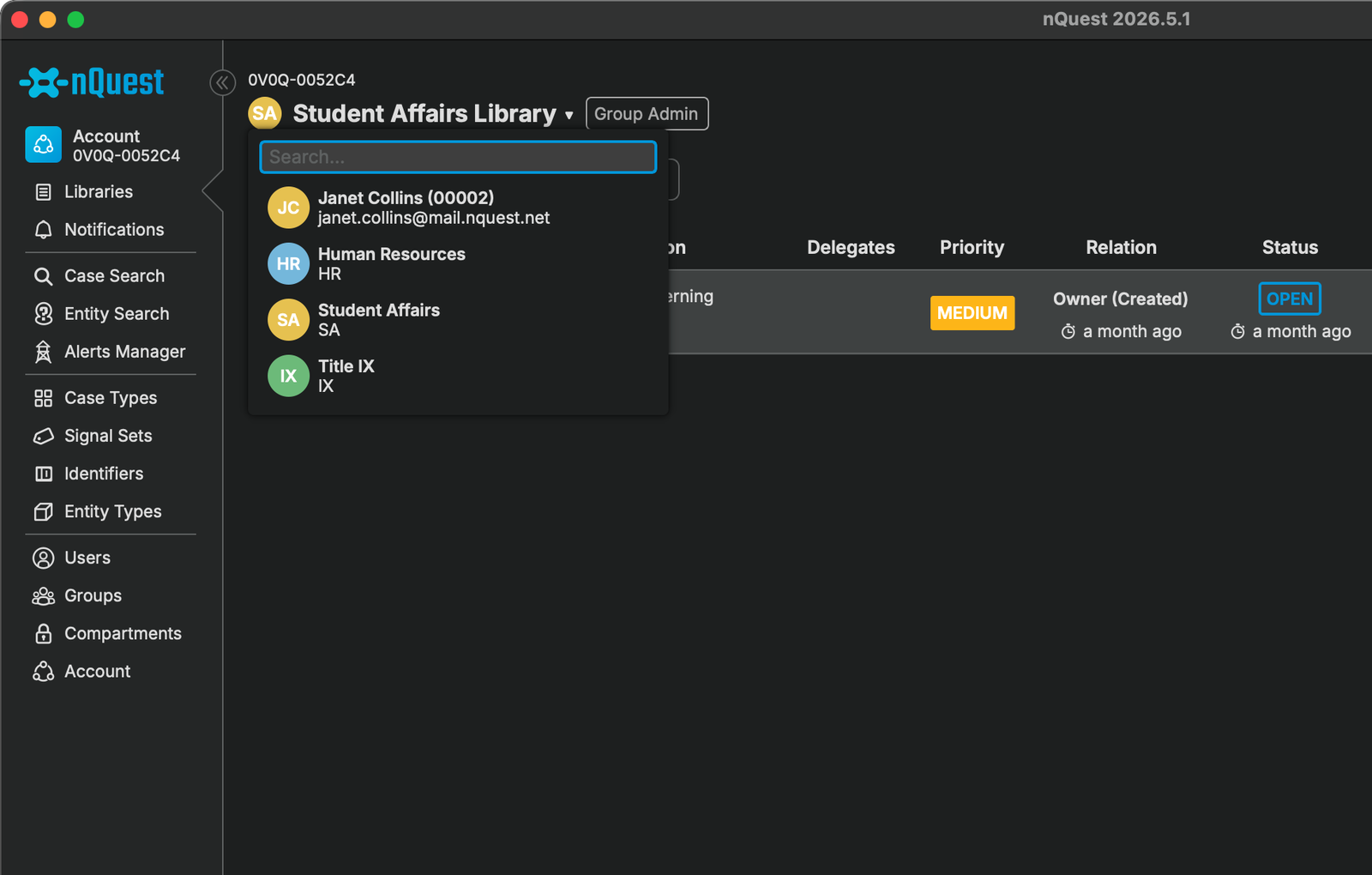Screen dimensions: 1372x875
Task: Collapse the sidebar with the double-chevron button
Action: tap(222, 82)
